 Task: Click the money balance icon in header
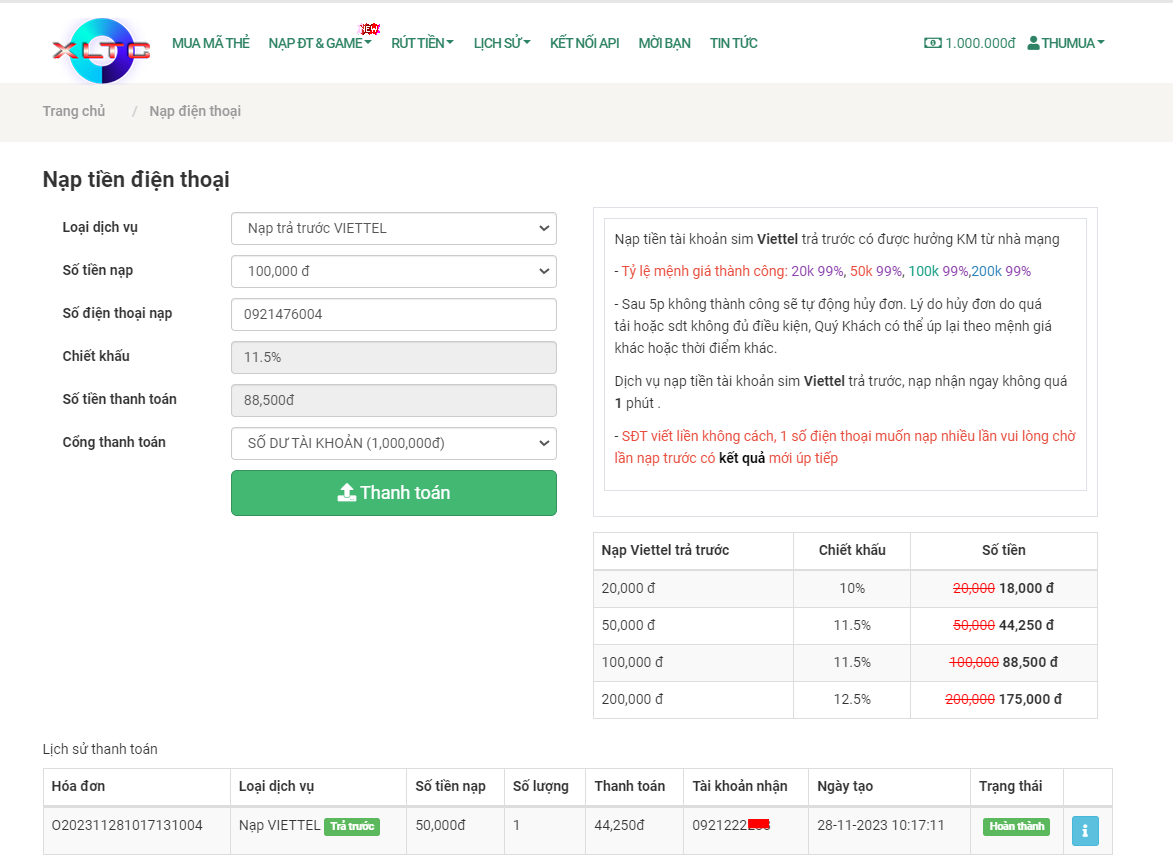(x=933, y=43)
